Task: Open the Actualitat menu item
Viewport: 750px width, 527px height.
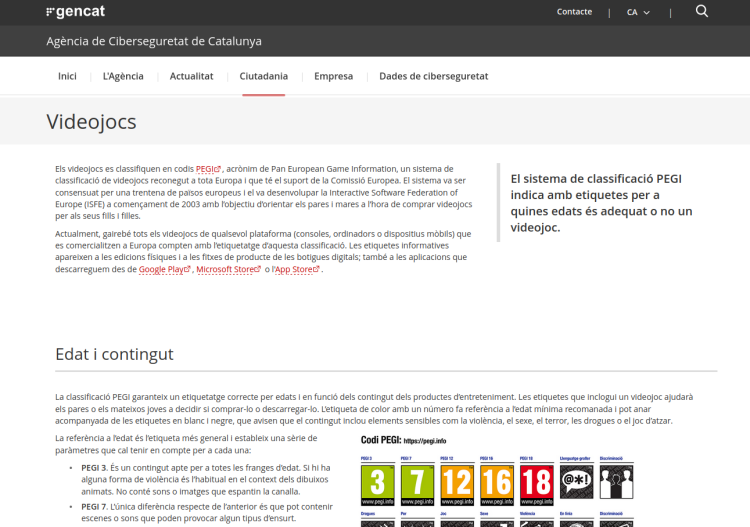Action: pos(191,76)
